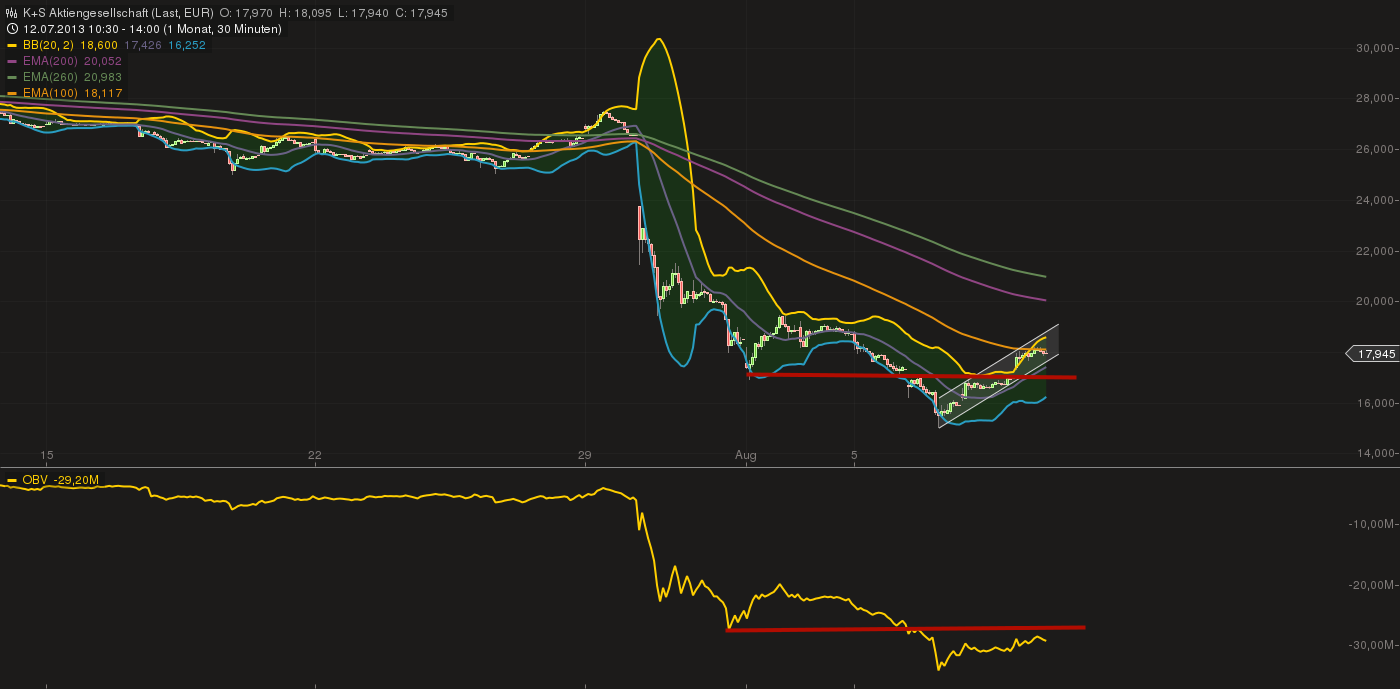Click the 24,000 price axis label
The height and width of the screenshot is (689, 1400).
[1375, 200]
